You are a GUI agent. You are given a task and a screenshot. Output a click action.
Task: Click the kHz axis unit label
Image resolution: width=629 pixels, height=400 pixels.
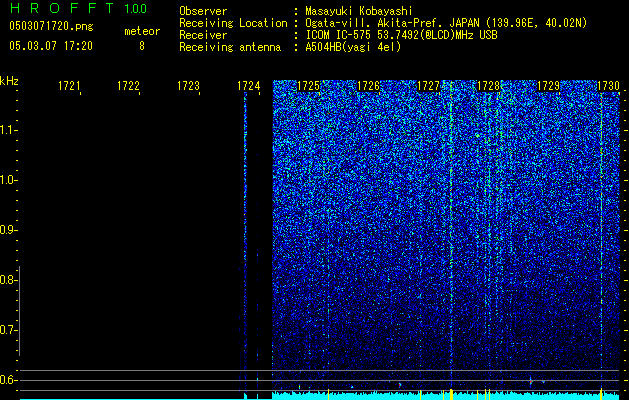pyautogui.click(x=9, y=81)
